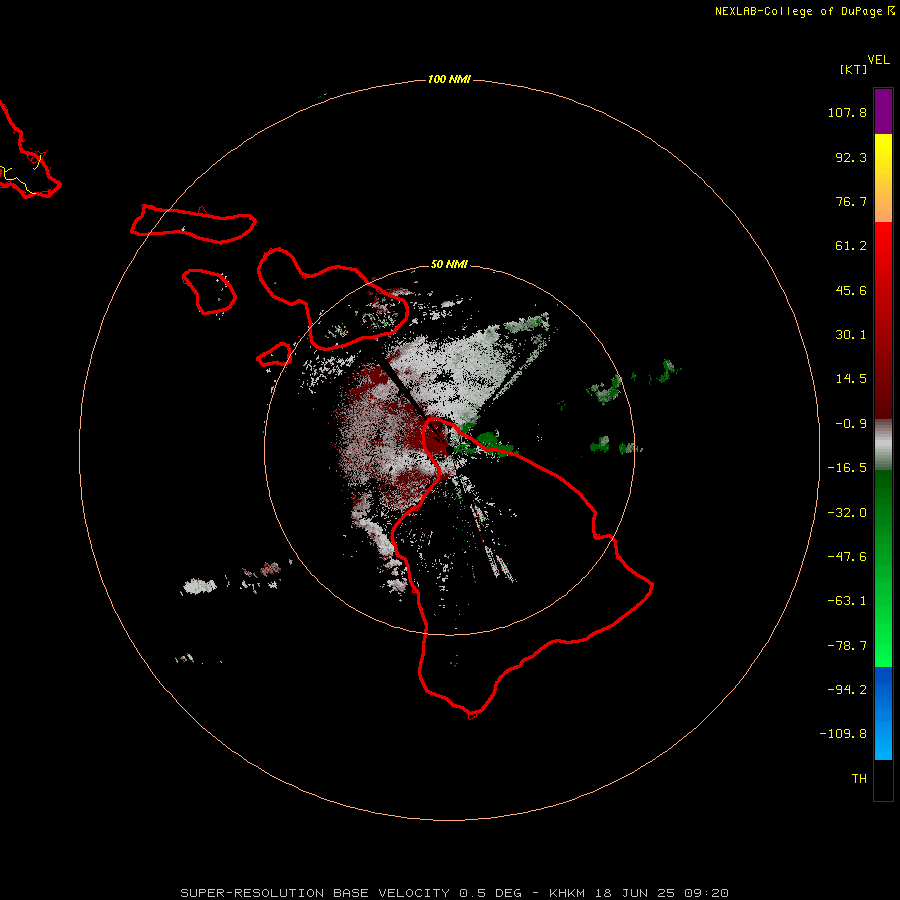Click the Molokai island outline on the map

coord(193,224)
